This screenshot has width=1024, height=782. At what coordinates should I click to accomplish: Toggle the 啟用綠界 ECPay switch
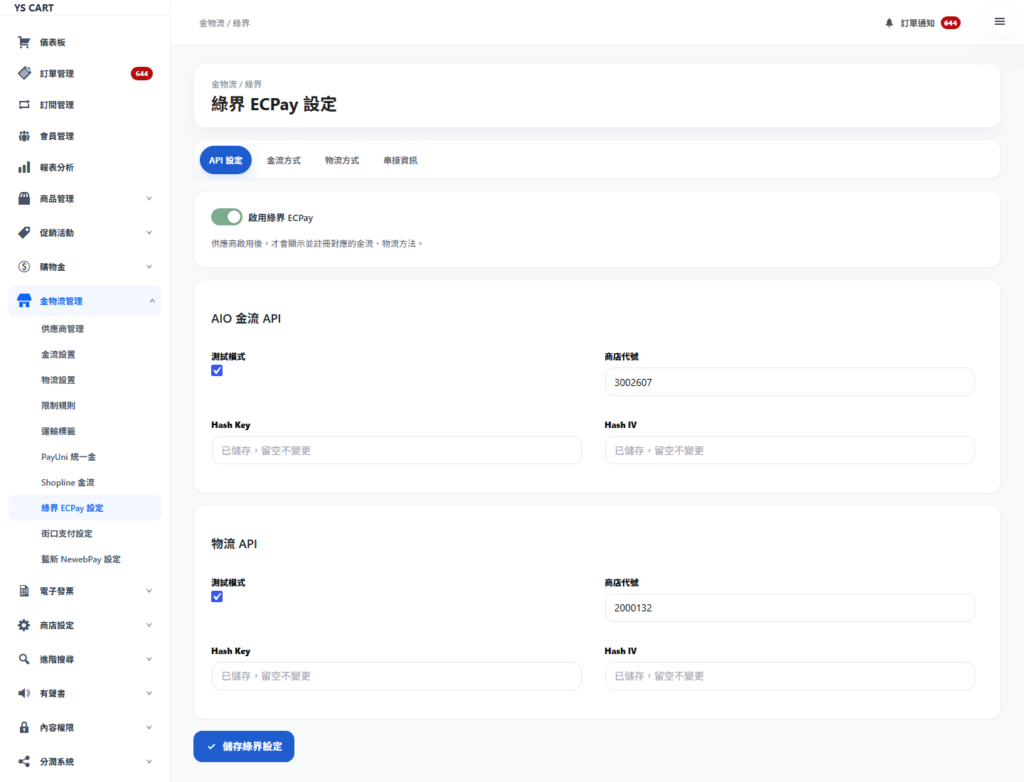point(227,217)
